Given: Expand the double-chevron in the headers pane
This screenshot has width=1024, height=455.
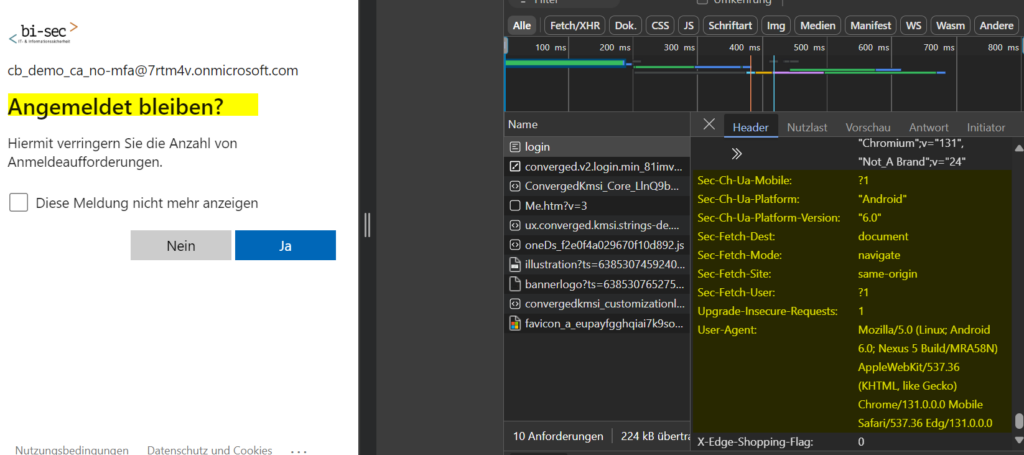Looking at the screenshot, I should tap(737, 153).
